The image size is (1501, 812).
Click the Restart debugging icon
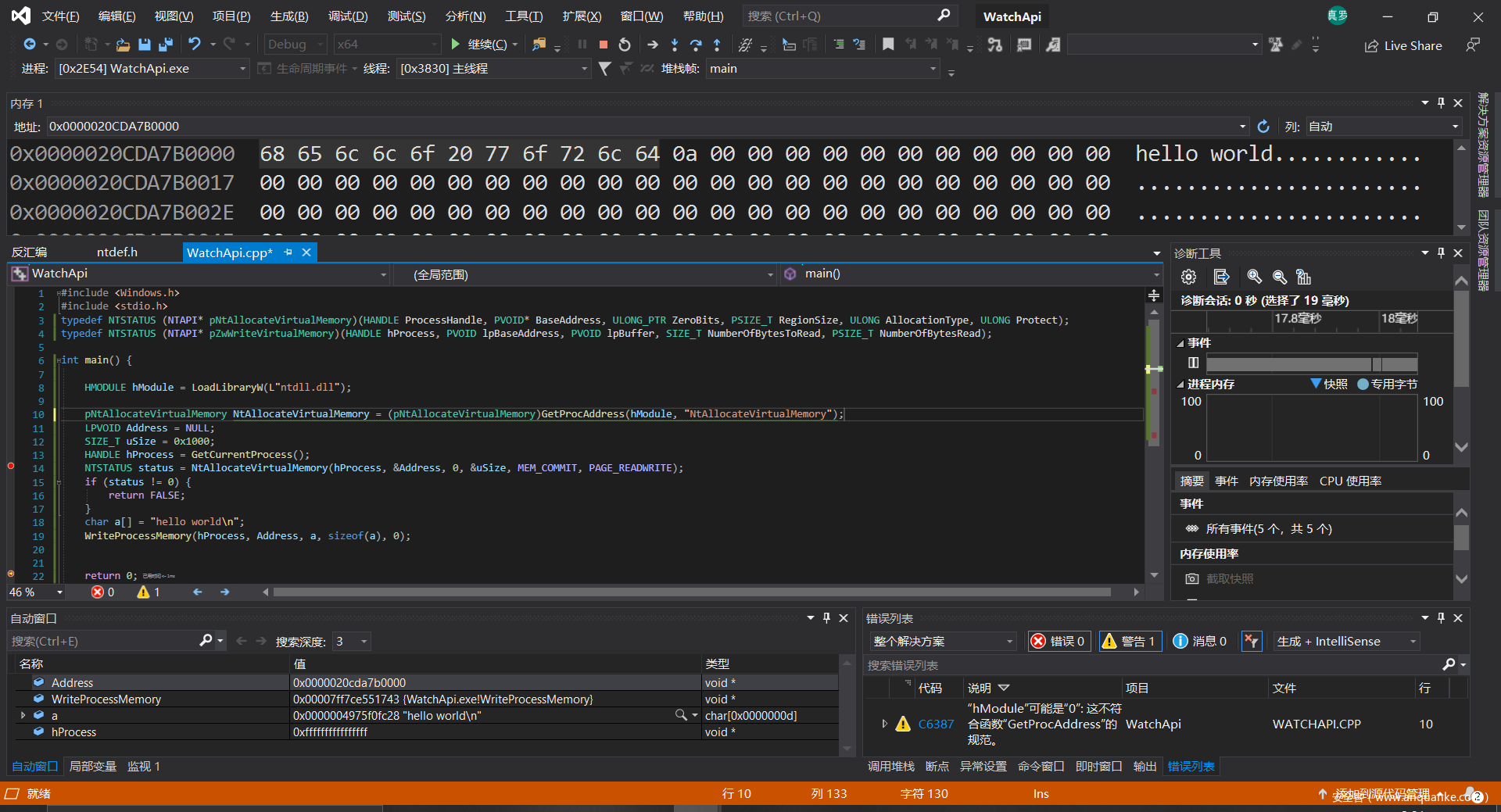click(625, 45)
